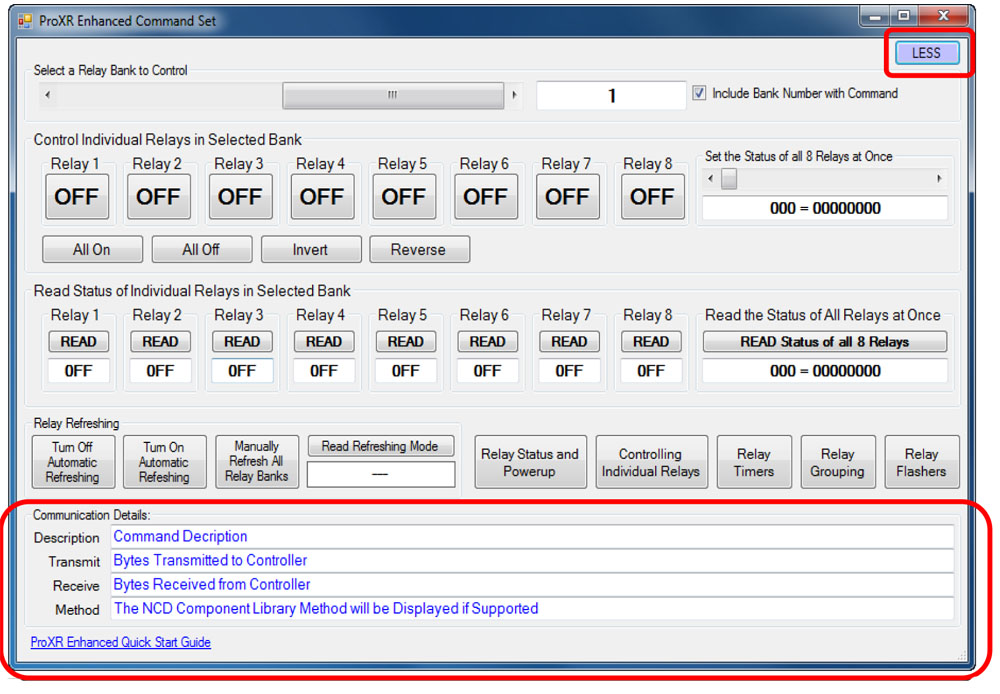Click Relay 1 read status result field

click(x=78, y=371)
